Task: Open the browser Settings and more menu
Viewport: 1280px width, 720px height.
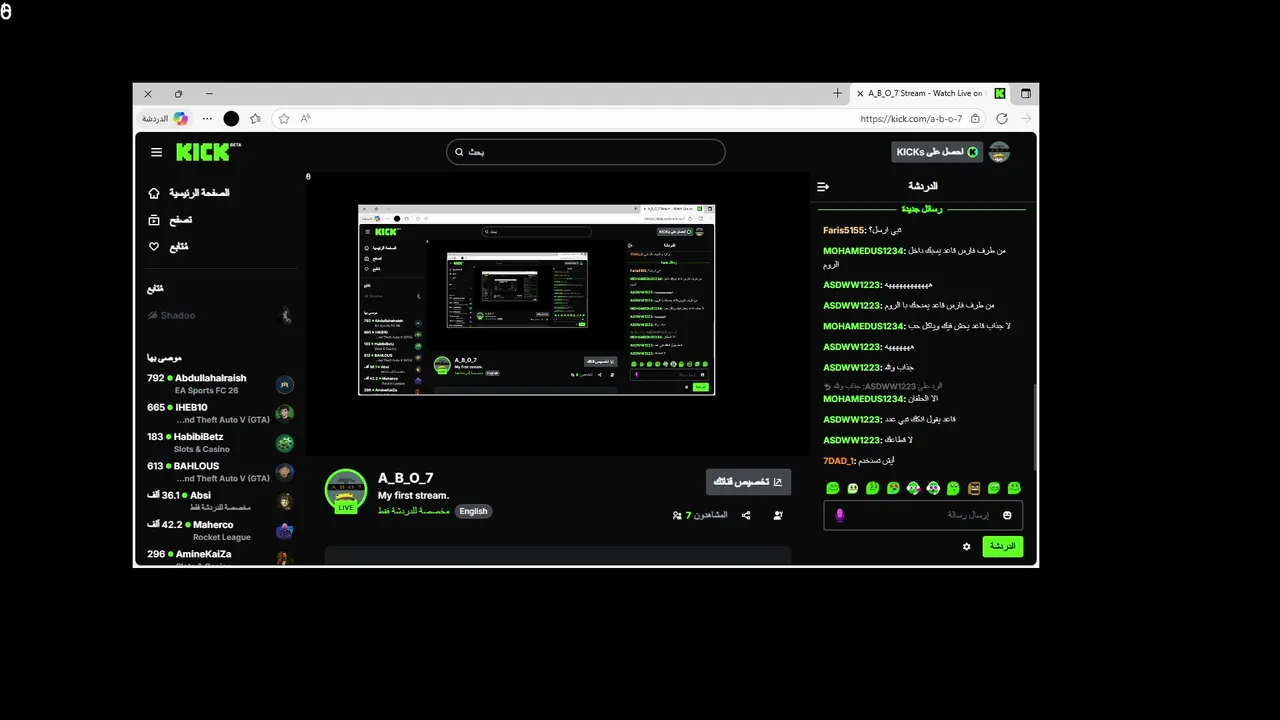Action: [207, 118]
